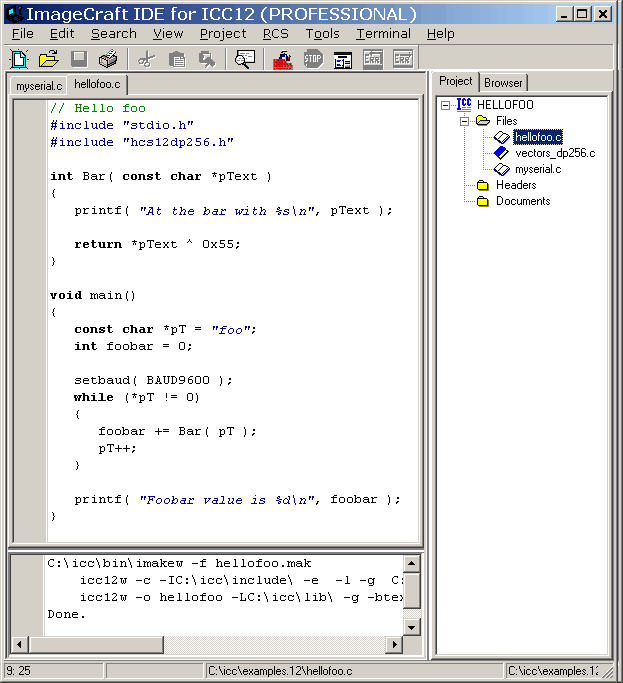
Task: Click the STOP build icon
Action: (x=313, y=59)
